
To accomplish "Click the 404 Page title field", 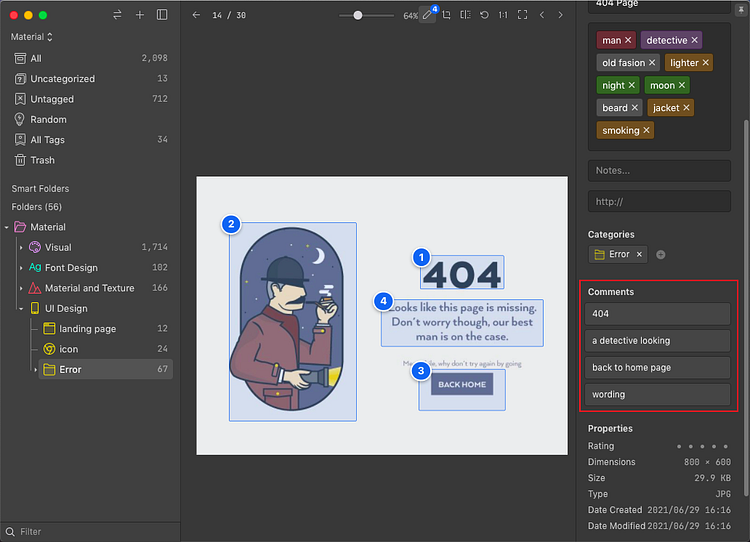I will point(659,6).
